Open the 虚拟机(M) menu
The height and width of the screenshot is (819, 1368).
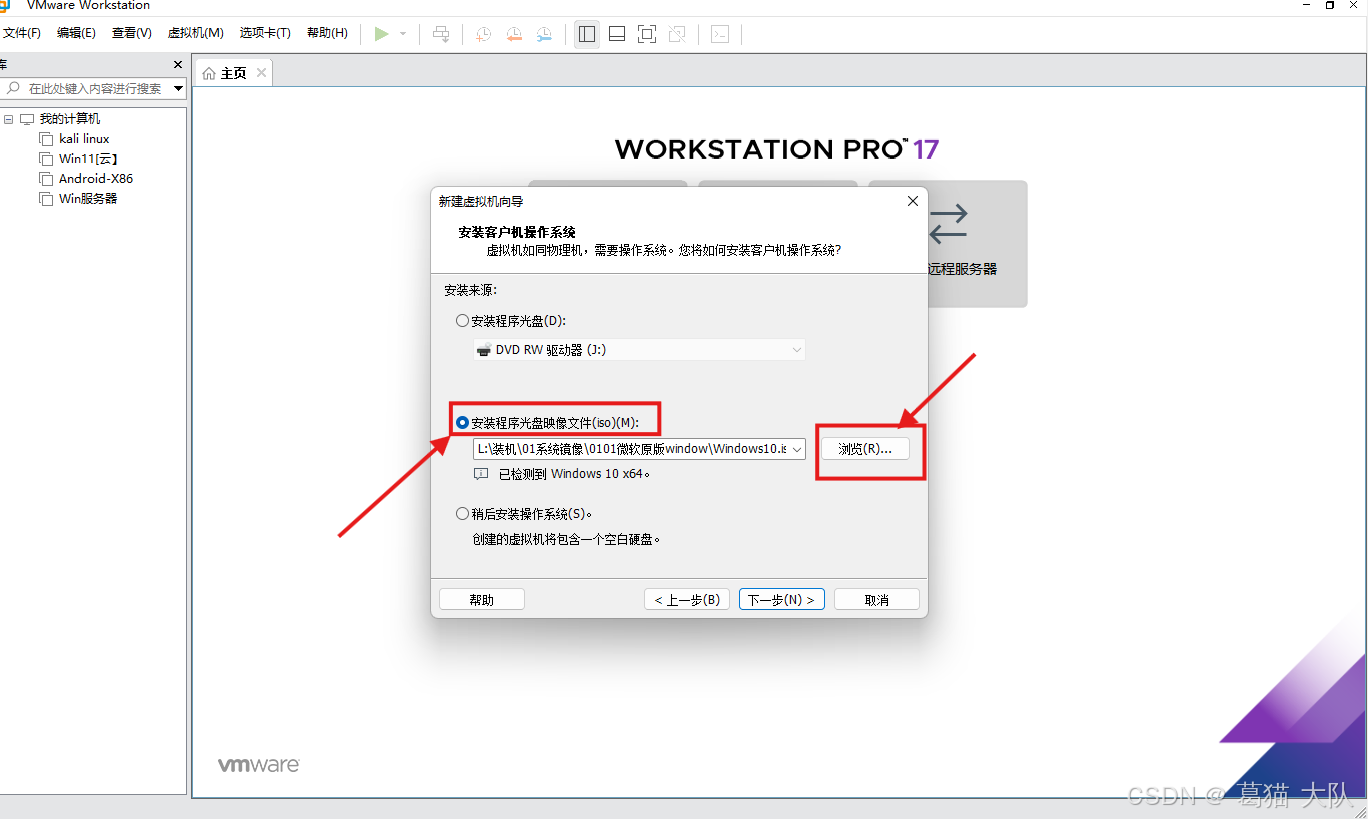coord(195,33)
